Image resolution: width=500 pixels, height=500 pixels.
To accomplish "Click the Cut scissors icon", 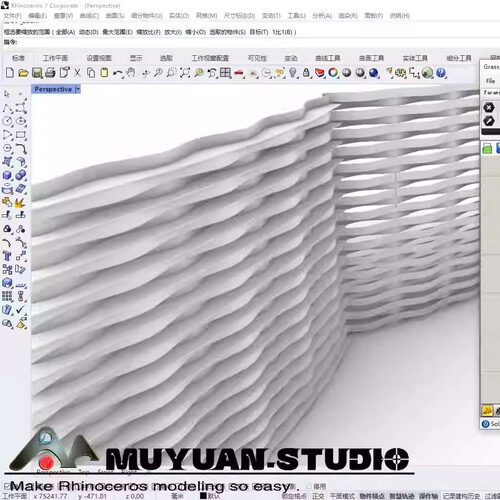I will pos(77,73).
